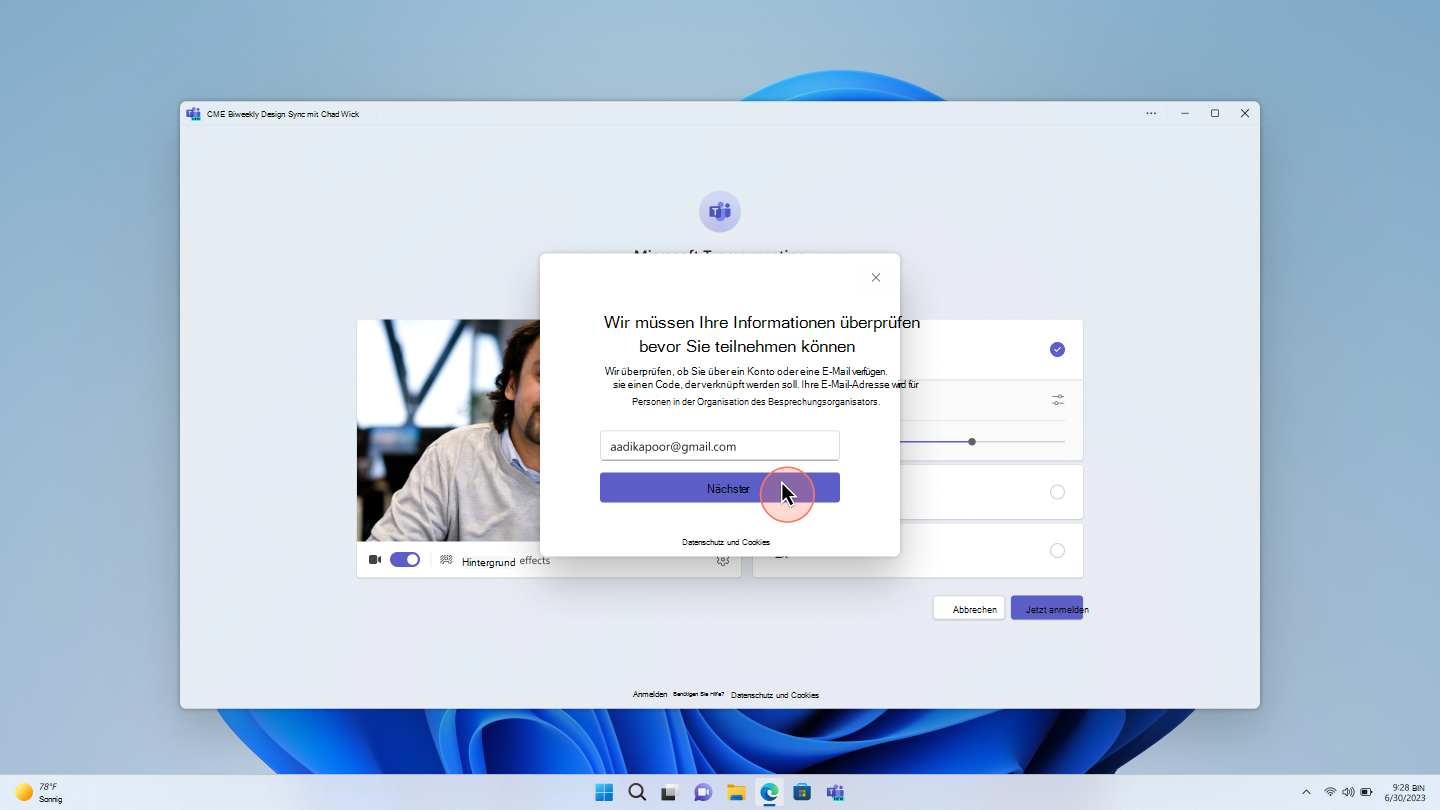The height and width of the screenshot is (810, 1440).
Task: Select the second audio option radio button
Action: 1057,492
